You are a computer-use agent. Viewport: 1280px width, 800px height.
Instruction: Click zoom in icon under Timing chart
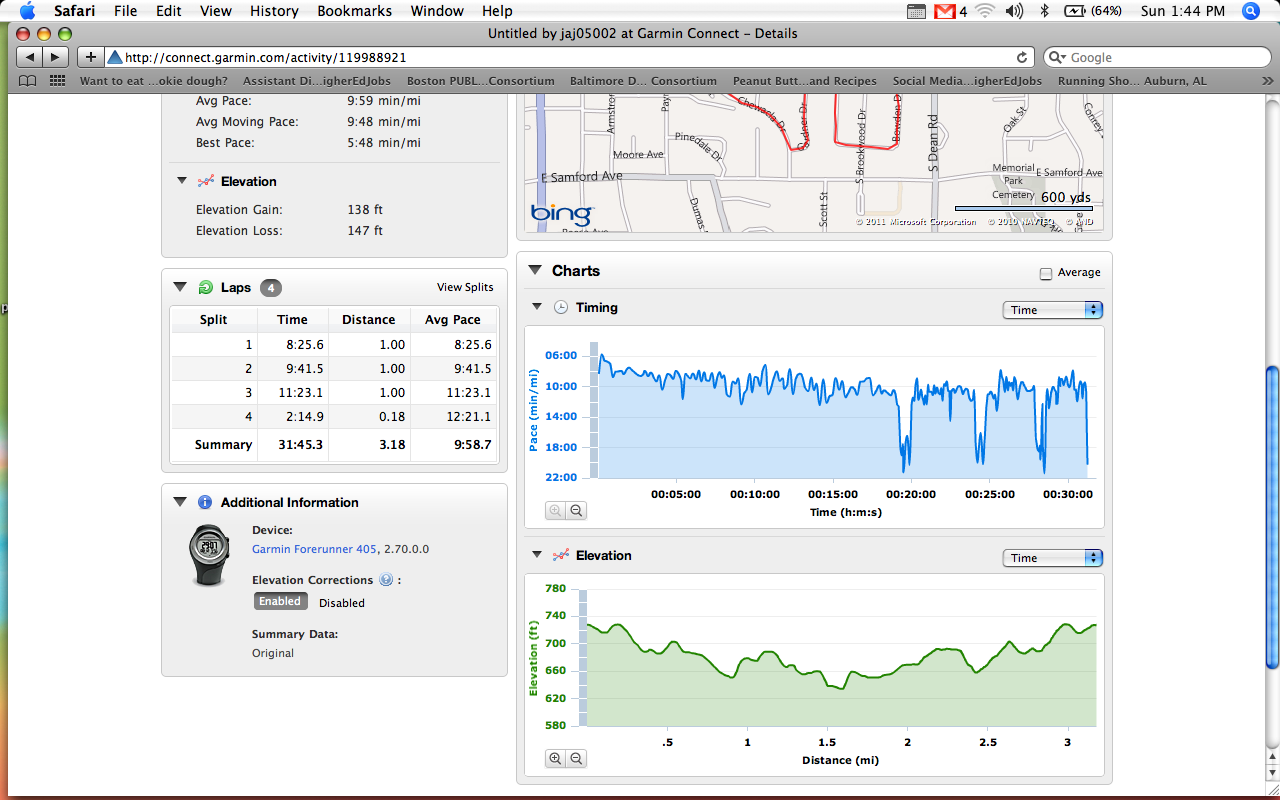[555, 511]
